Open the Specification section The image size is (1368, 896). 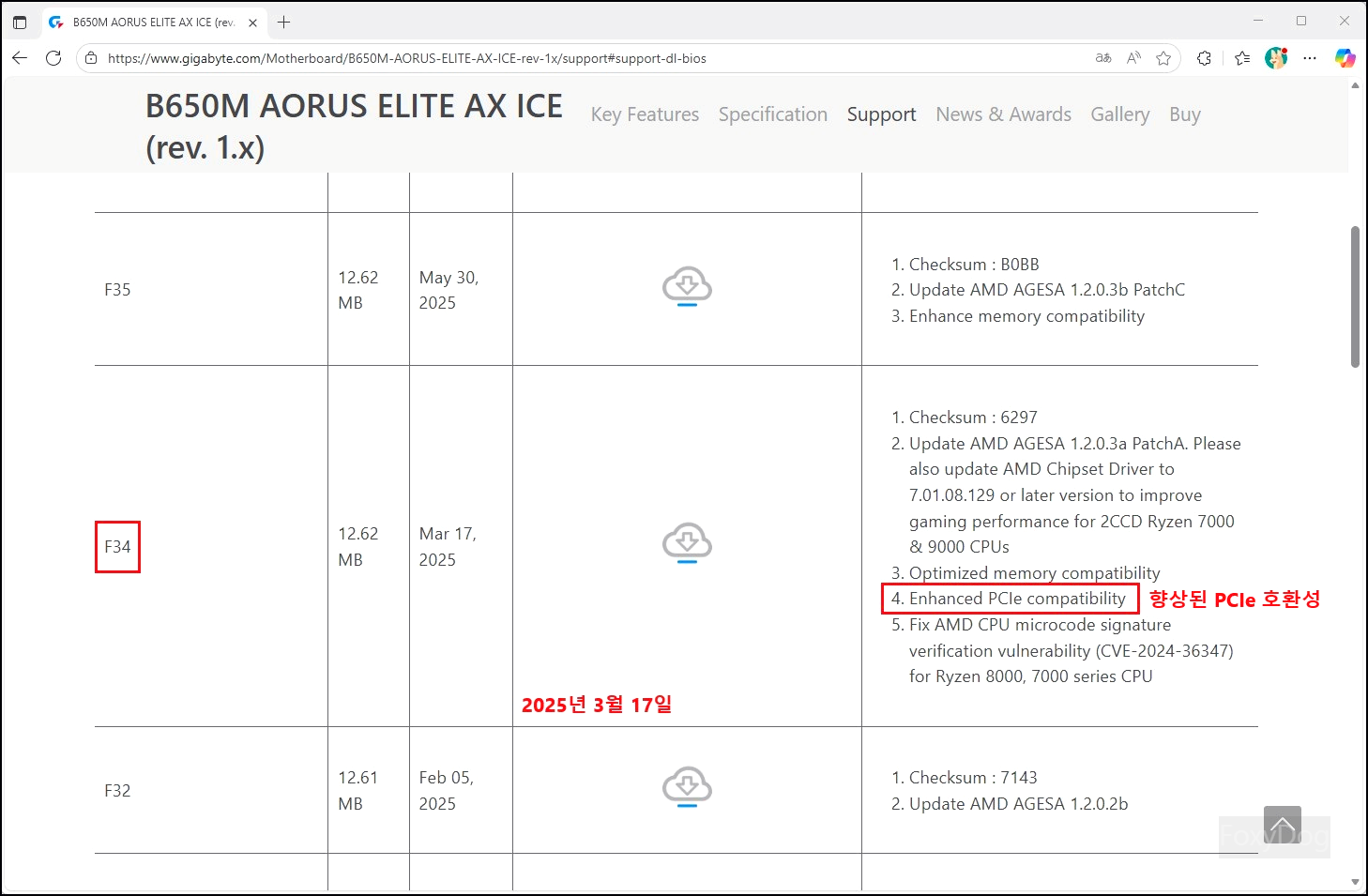[x=773, y=114]
